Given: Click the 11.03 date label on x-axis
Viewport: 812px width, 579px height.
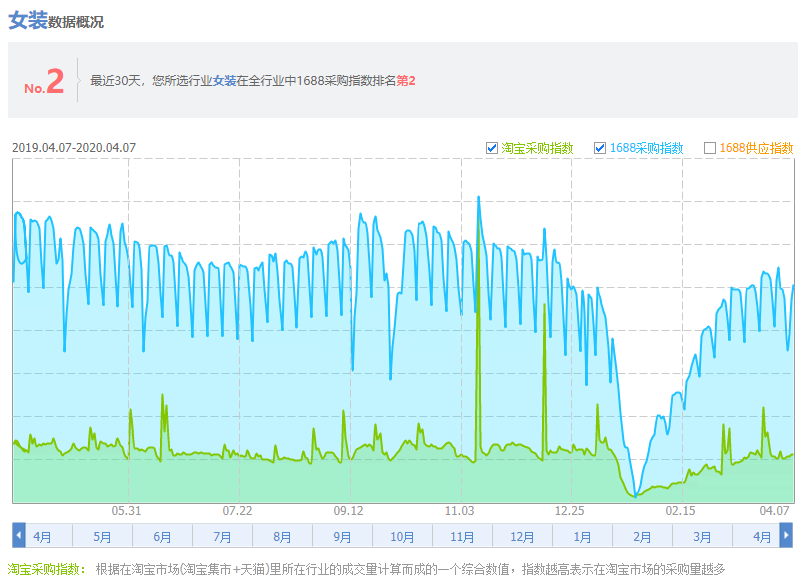Looking at the screenshot, I should tap(459, 511).
